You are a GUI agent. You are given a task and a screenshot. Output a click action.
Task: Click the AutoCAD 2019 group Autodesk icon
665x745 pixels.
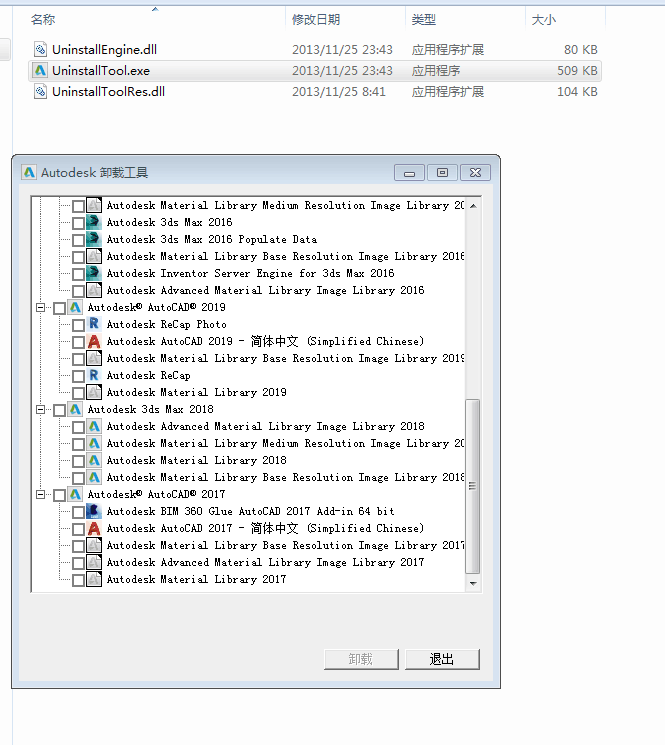point(75,307)
